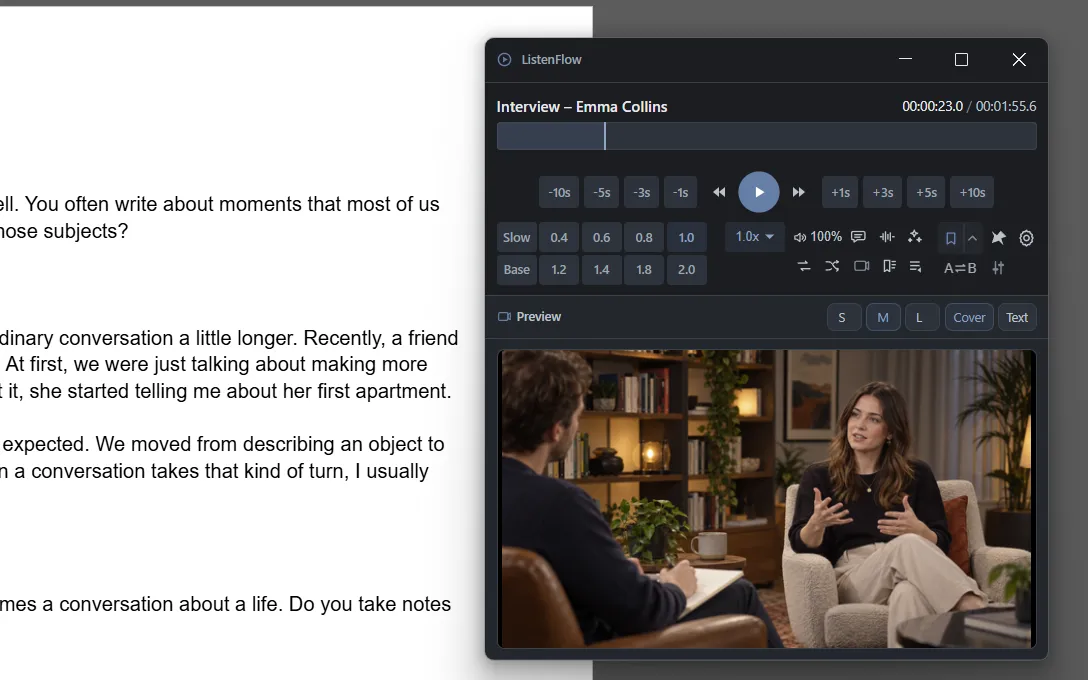Click the ListenFlow app logo icon

coord(504,60)
